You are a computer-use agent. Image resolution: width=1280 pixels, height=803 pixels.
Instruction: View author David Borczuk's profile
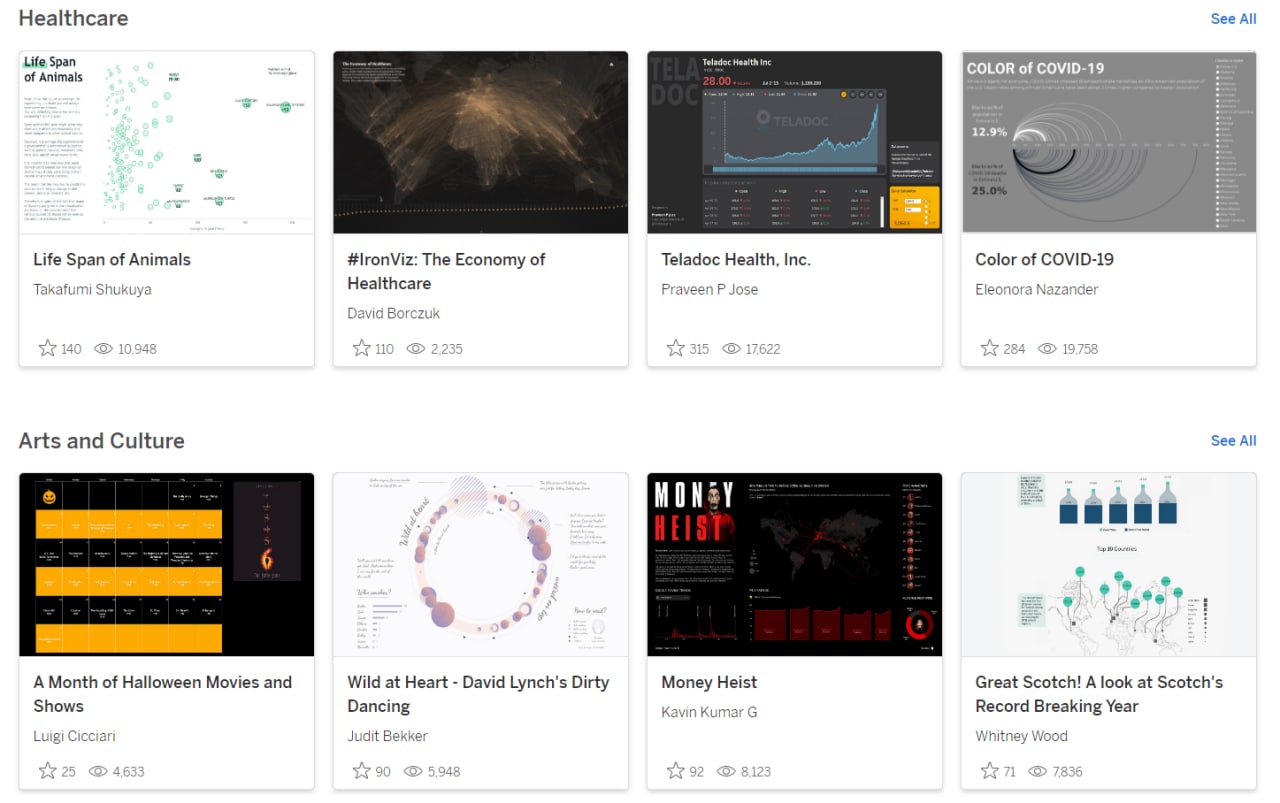coord(393,313)
